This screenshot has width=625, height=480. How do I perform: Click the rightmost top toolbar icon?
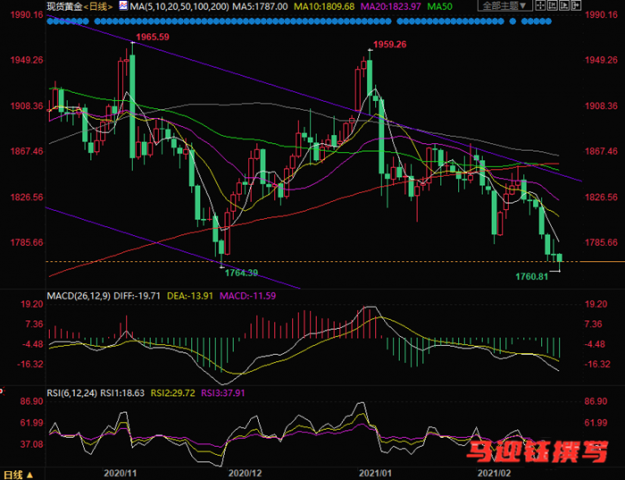click(x=576, y=6)
